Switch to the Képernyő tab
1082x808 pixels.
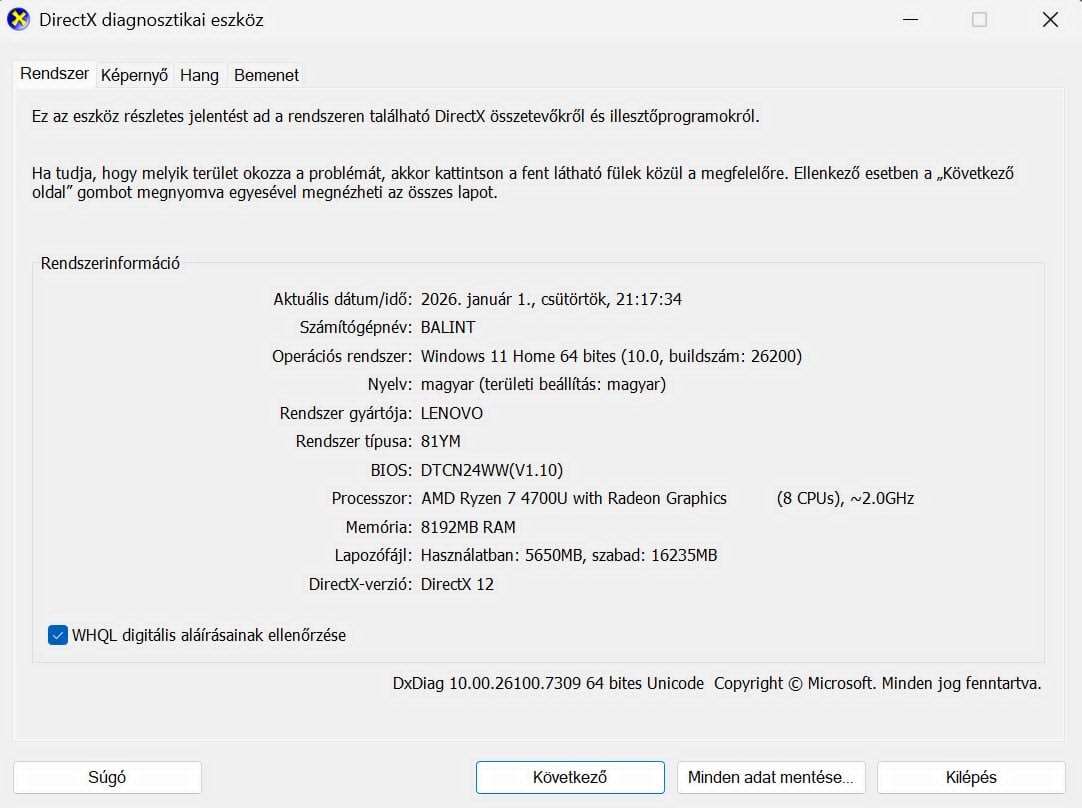(x=134, y=75)
